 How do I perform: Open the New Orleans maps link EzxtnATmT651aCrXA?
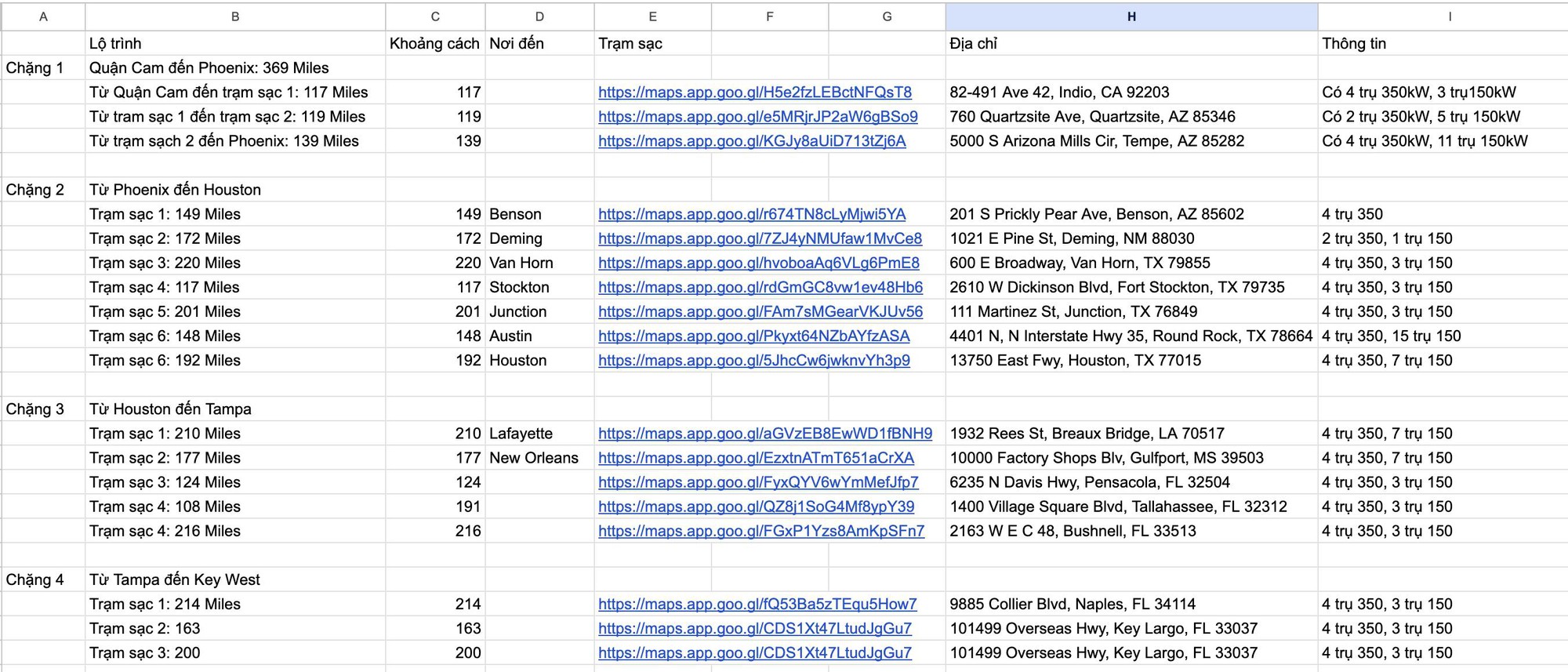tap(756, 458)
